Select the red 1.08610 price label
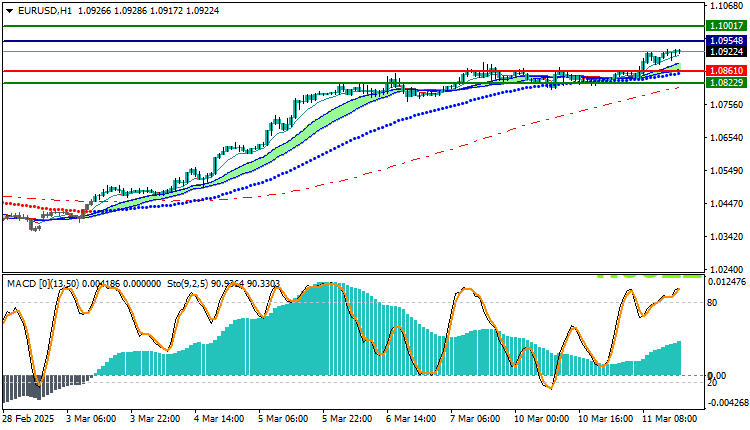750x430 pixels. tap(727, 71)
